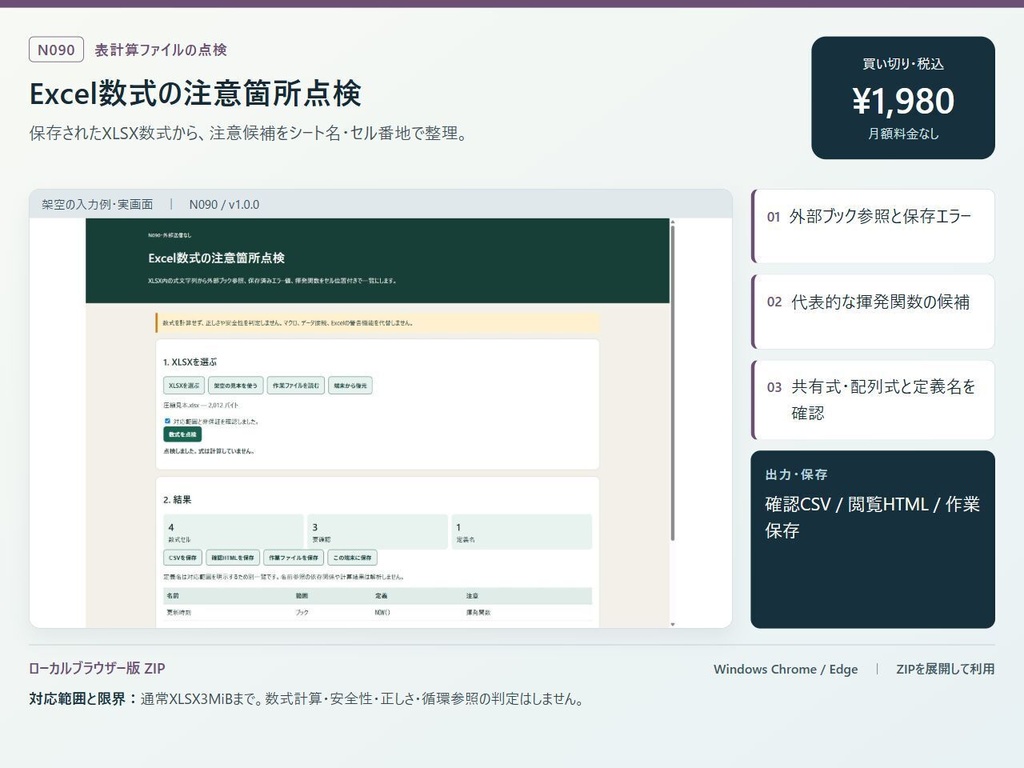Click the preview pane vertical scrollbar thumb
Image resolution: width=1024 pixels, height=768 pixels.
[673, 382]
